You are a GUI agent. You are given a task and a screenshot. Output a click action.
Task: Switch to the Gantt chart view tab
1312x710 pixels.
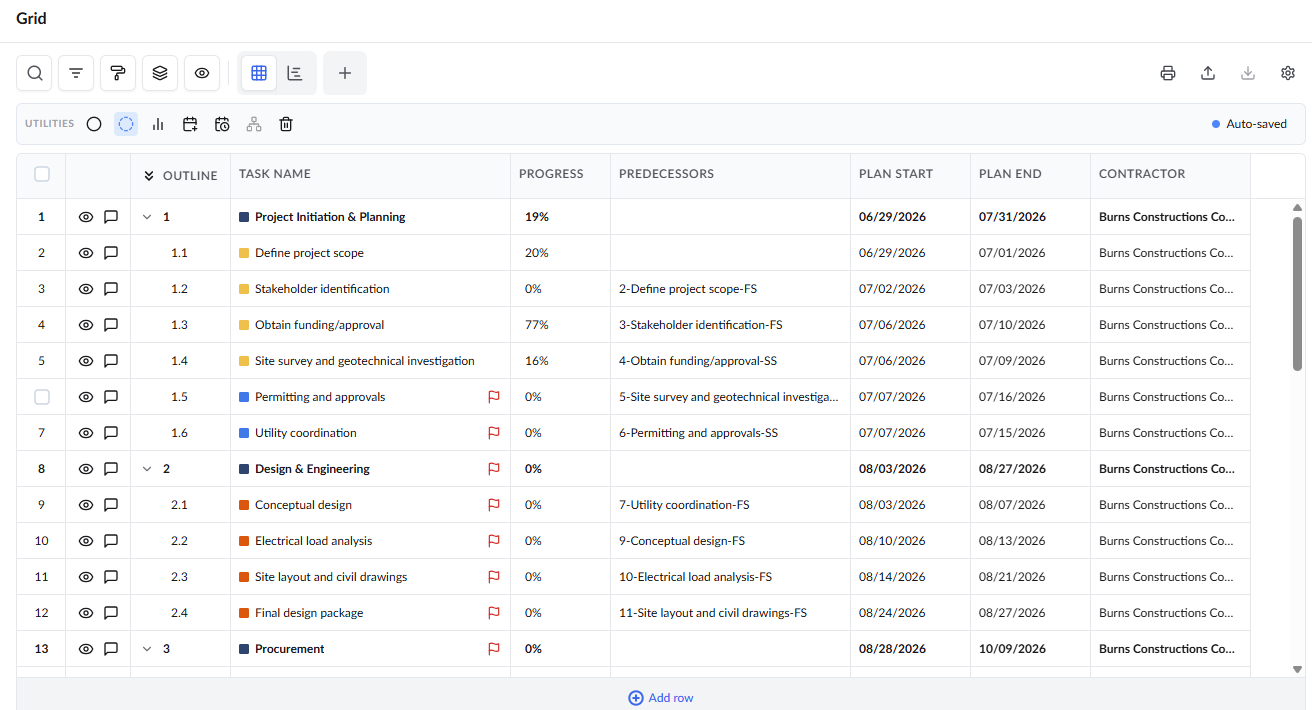[x=295, y=73]
